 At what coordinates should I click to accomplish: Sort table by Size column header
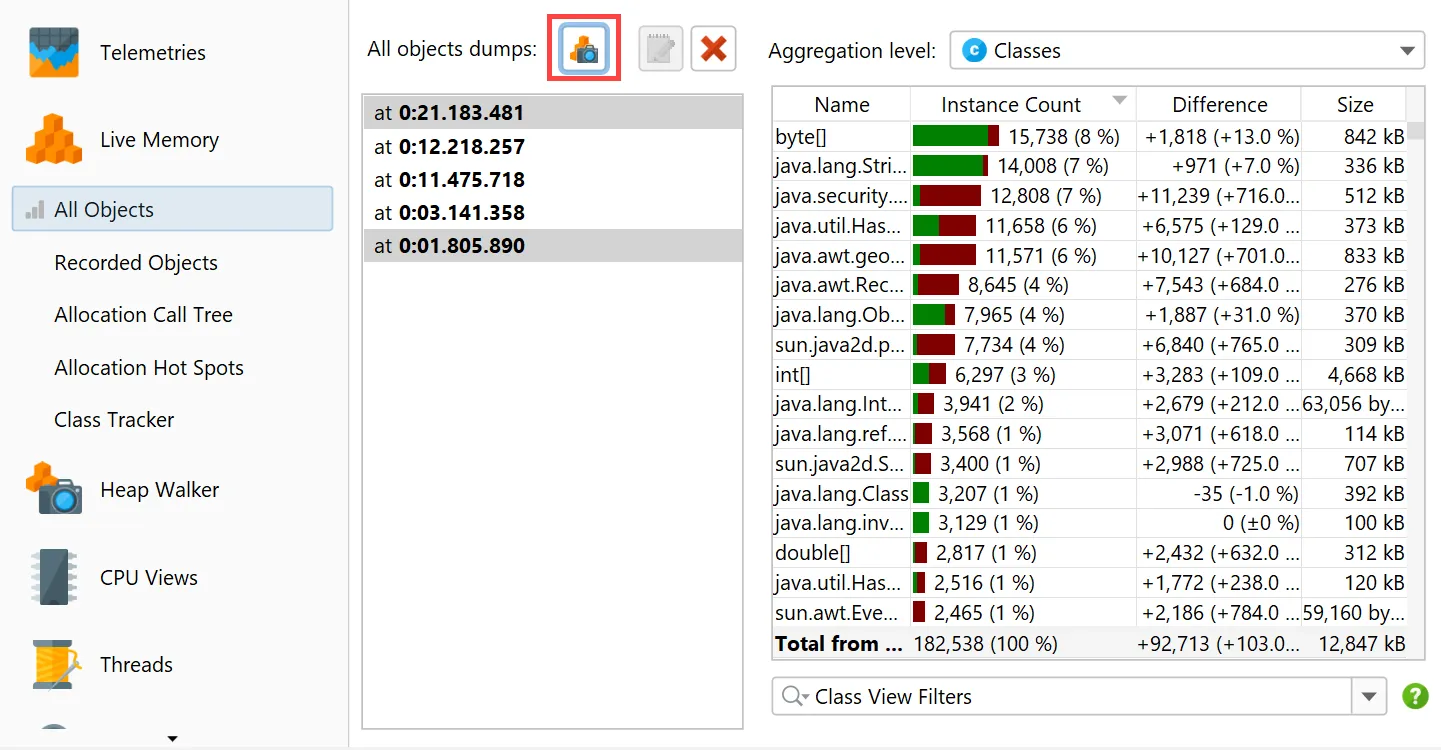tap(1355, 105)
